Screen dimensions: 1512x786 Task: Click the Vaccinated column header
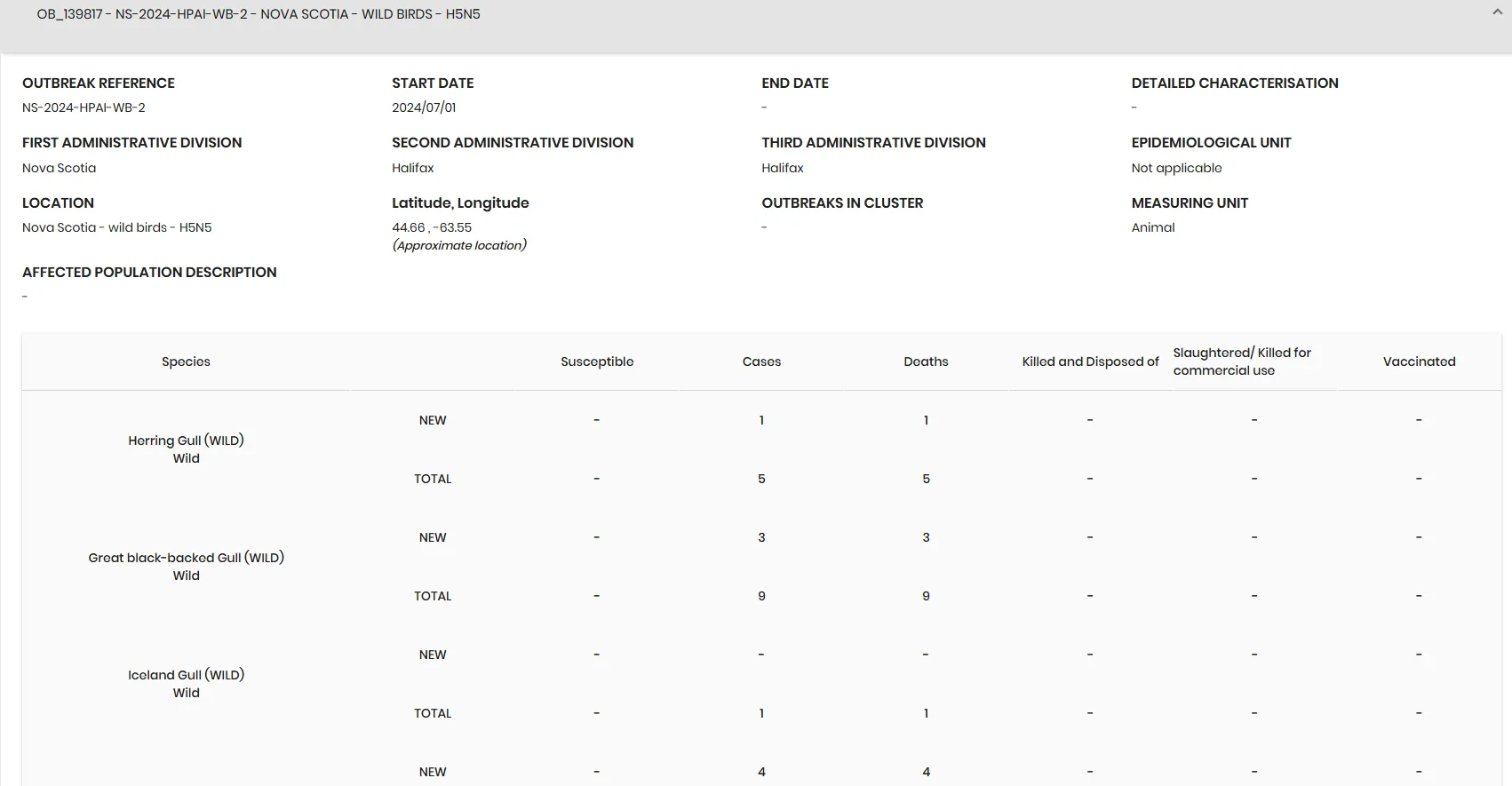click(x=1419, y=361)
